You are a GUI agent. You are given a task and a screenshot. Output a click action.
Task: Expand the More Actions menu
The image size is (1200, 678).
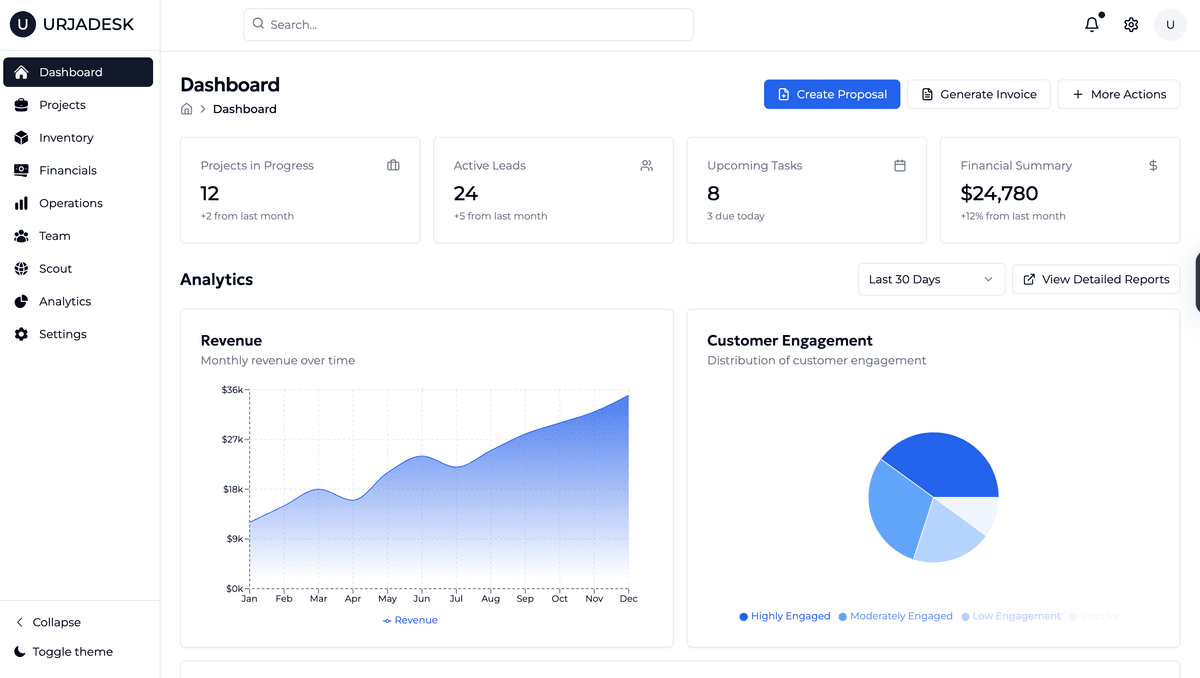[1118, 94]
